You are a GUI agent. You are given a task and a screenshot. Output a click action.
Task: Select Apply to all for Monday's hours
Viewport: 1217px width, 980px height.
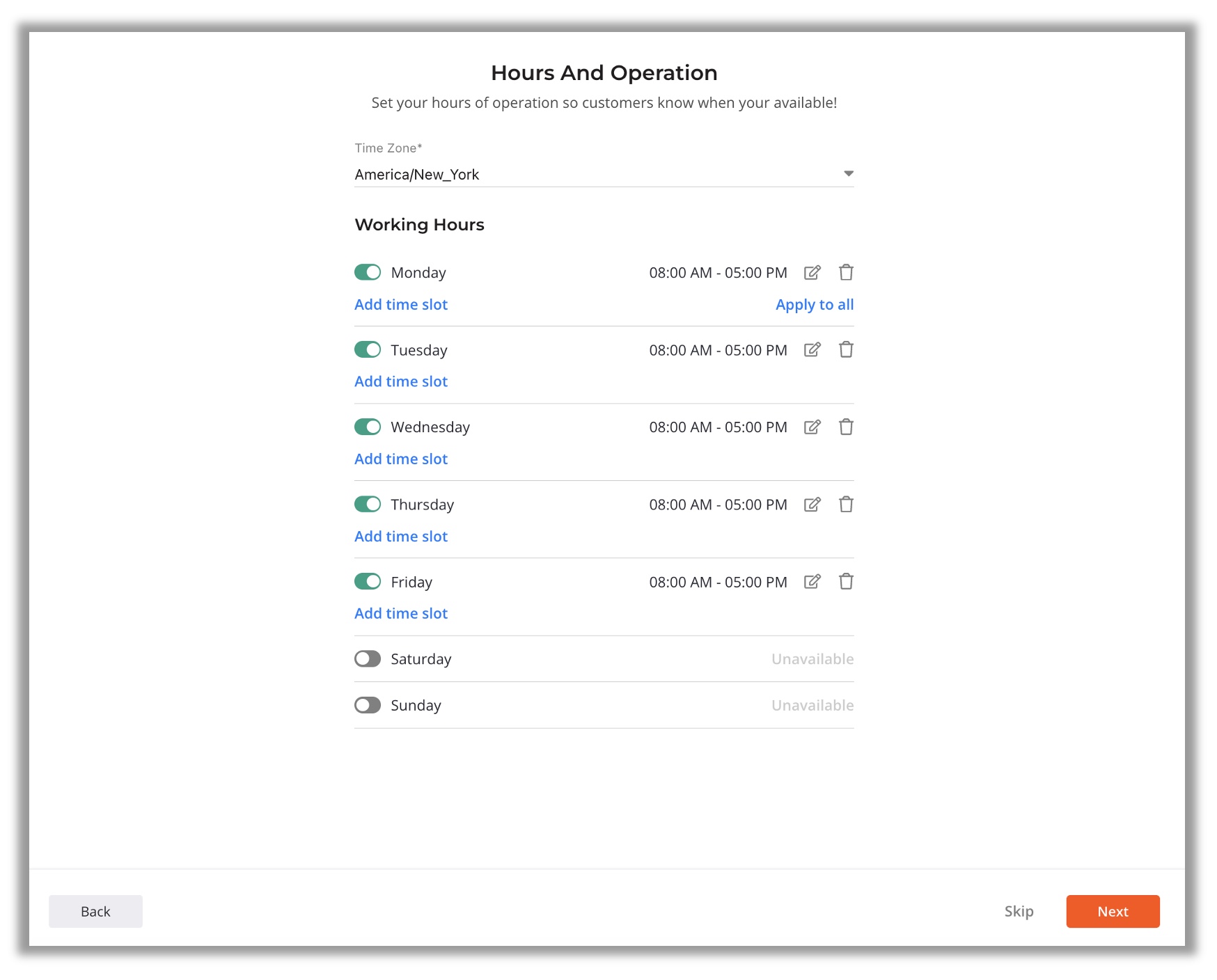coord(815,304)
